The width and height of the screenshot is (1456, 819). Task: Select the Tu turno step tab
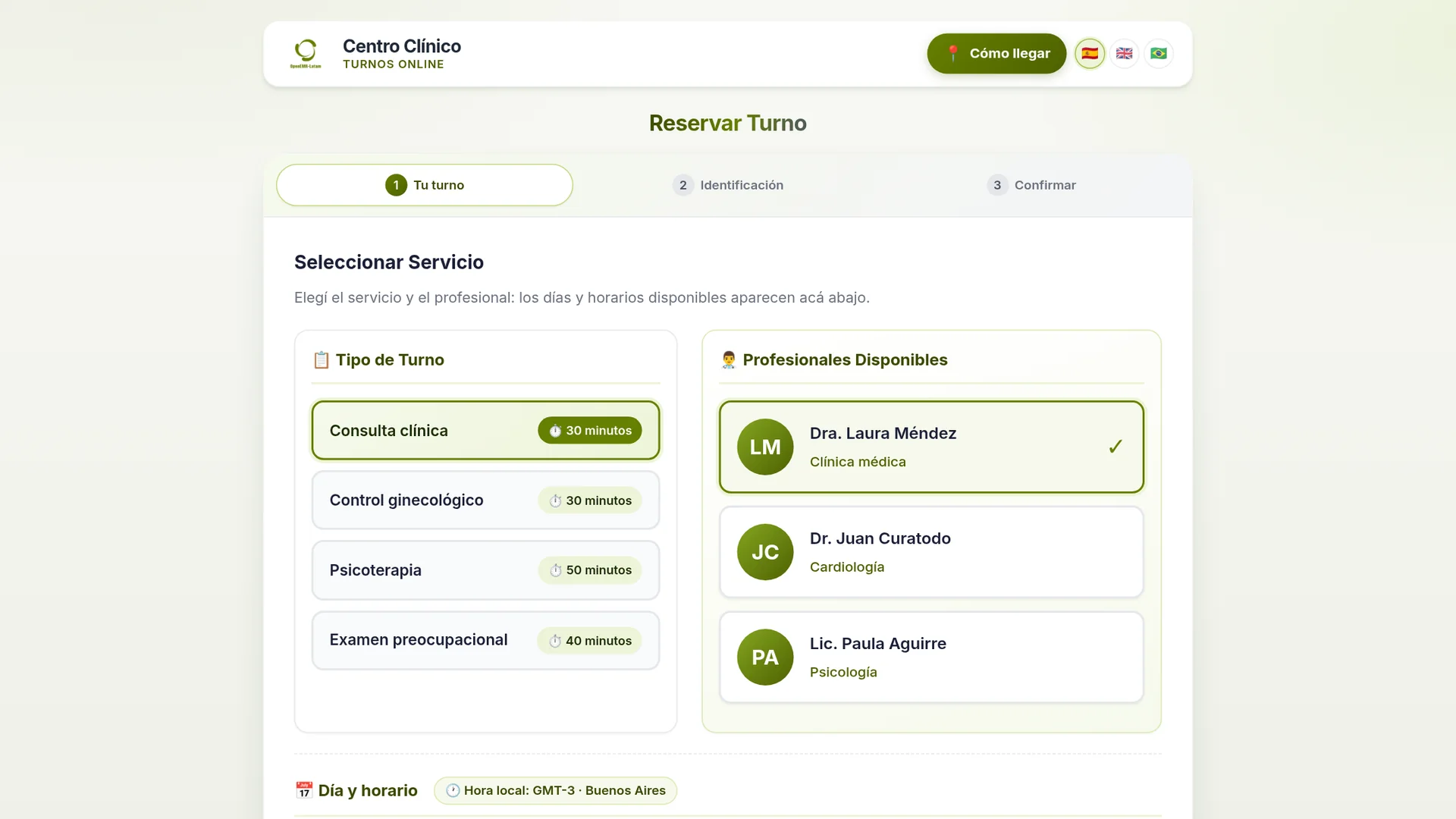425,185
